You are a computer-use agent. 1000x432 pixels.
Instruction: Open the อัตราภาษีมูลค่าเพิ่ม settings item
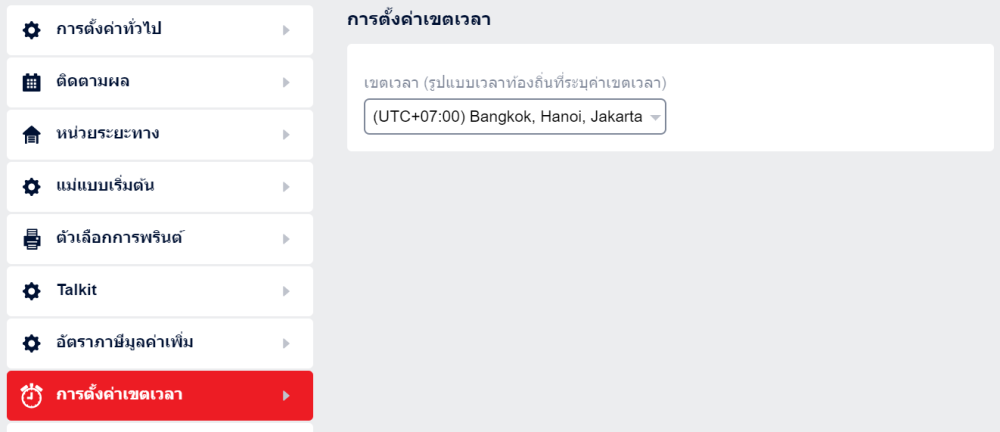125,343
